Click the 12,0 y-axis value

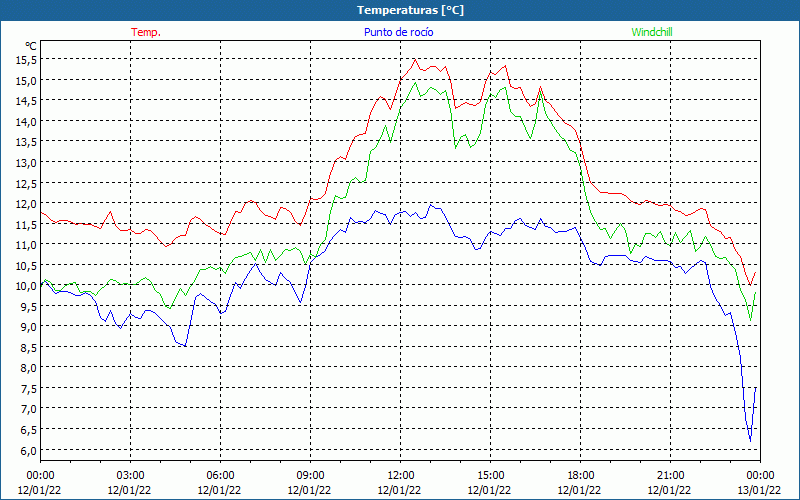coord(28,203)
